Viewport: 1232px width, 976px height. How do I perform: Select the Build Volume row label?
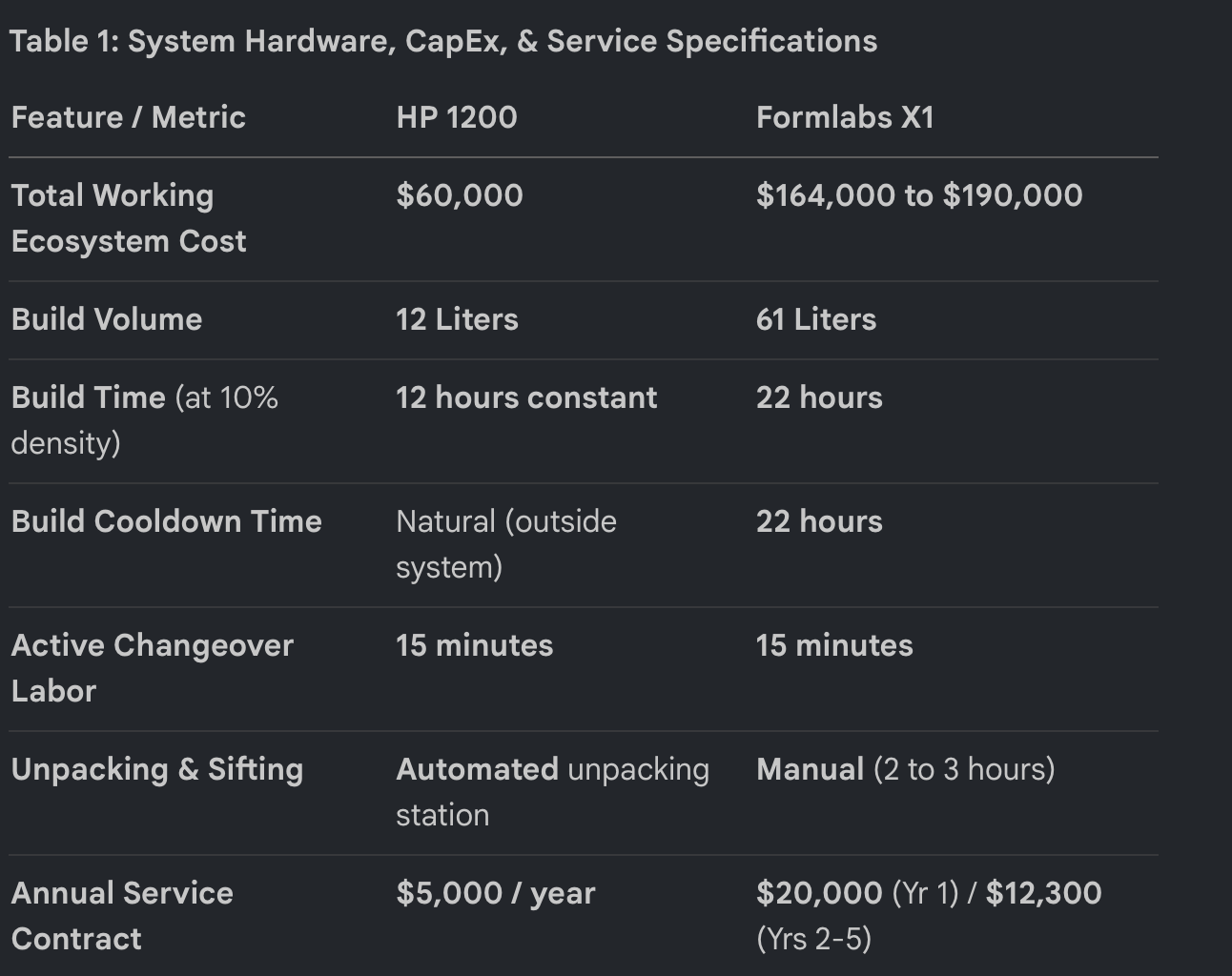tap(107, 319)
